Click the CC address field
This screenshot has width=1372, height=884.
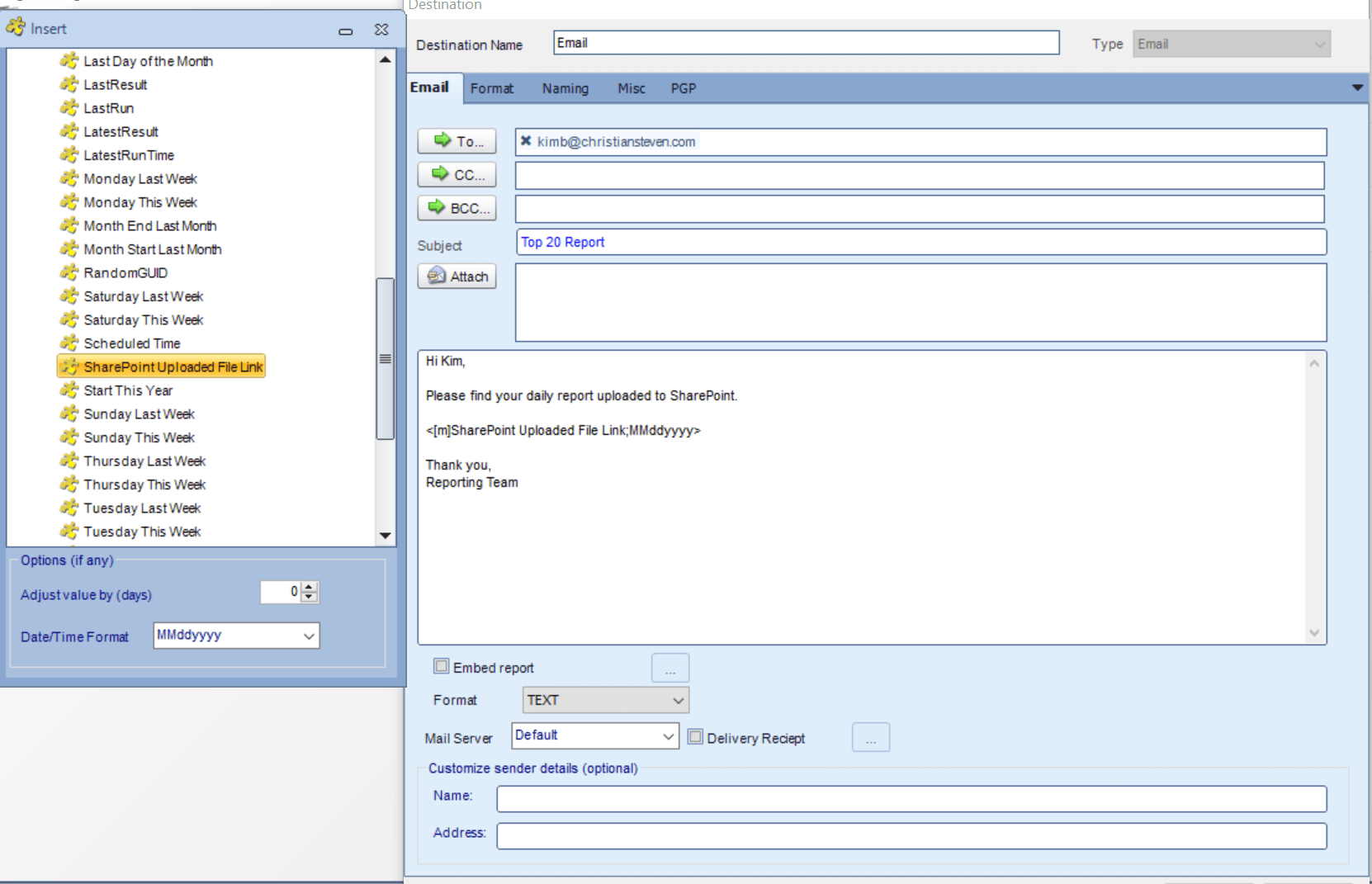pyautogui.click(x=920, y=175)
